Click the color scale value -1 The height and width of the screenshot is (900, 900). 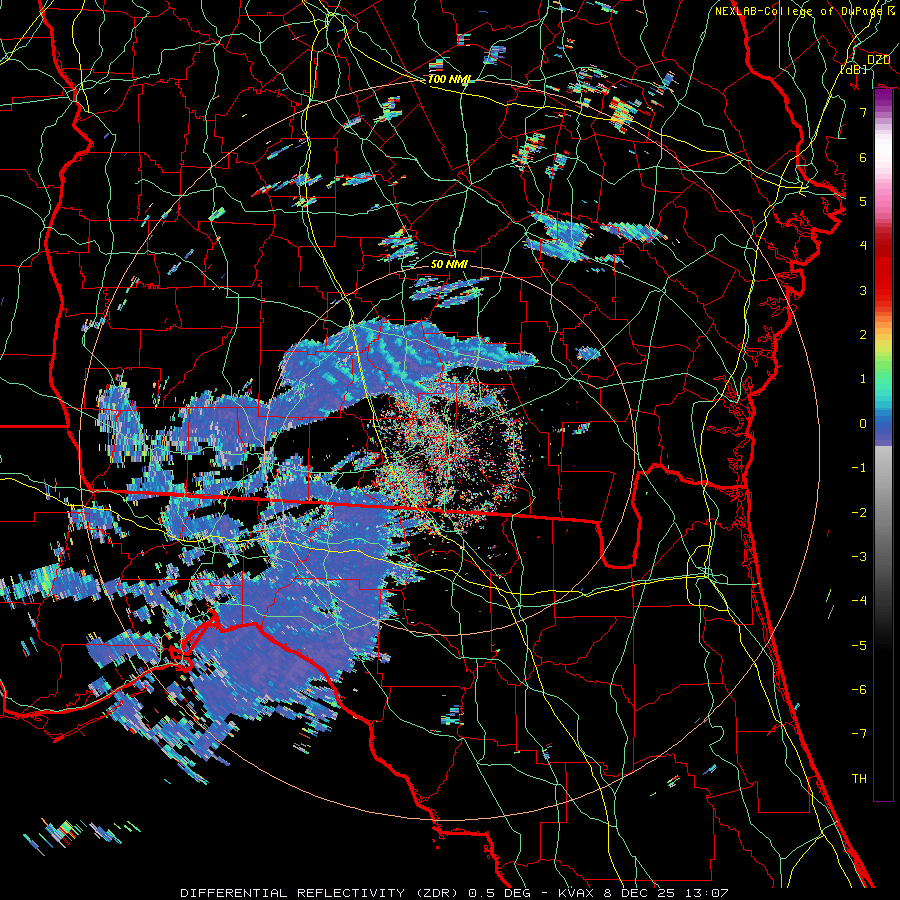point(859,468)
